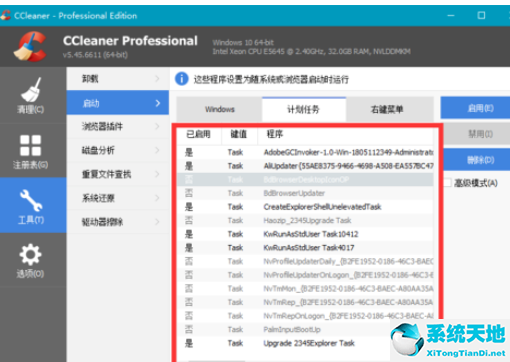This screenshot has height=362, width=510.
Task: Click the chevron beside 系统还原
Action: coord(157,198)
